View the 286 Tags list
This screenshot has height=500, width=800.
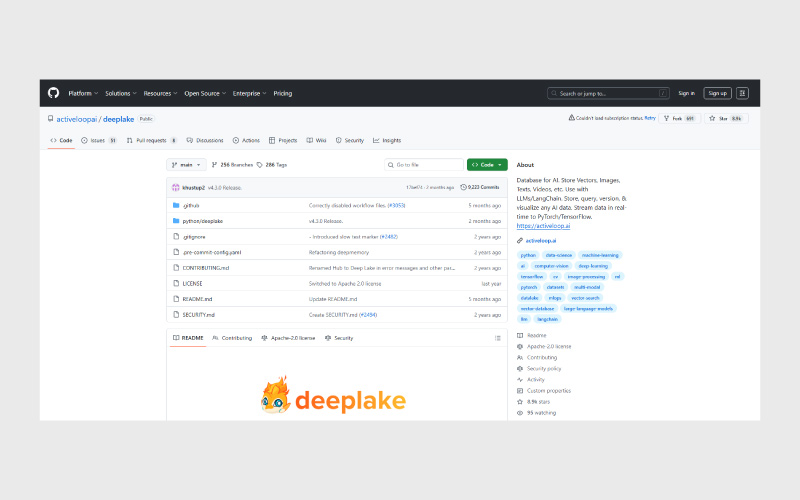[272, 165]
